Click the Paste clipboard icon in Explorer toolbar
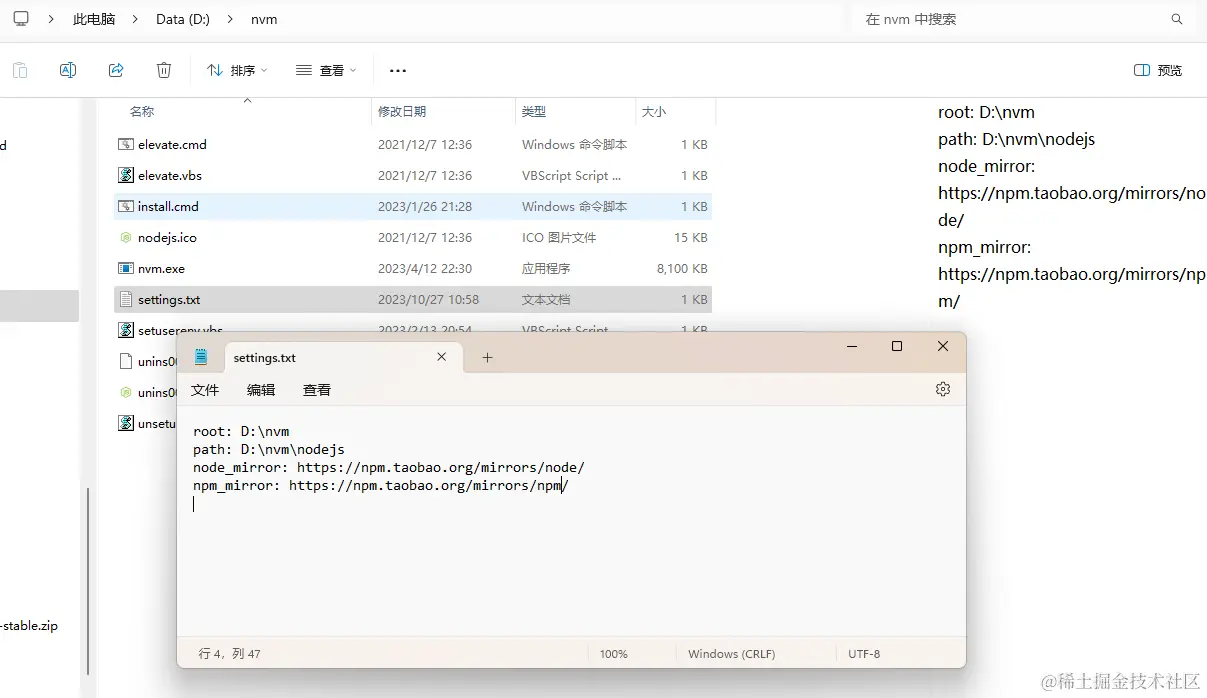The width and height of the screenshot is (1207, 698). point(20,70)
